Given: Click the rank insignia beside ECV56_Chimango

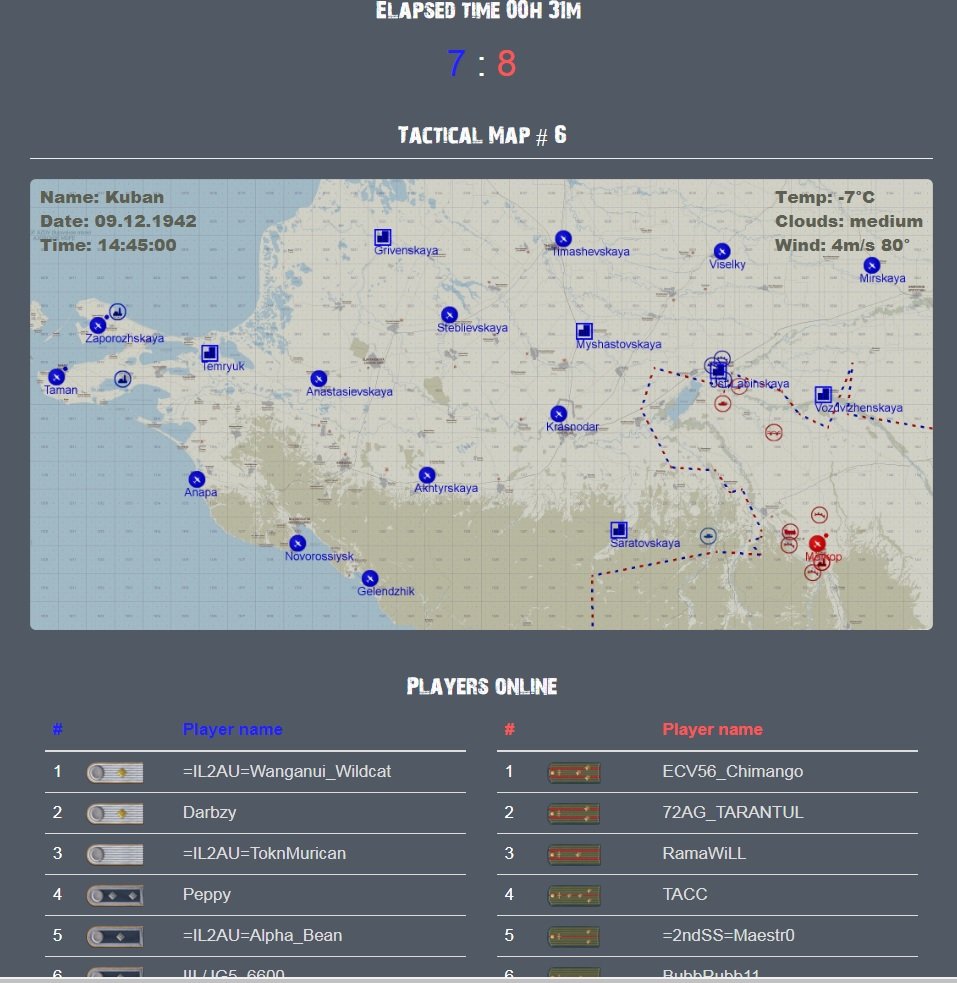Looking at the screenshot, I should [x=574, y=772].
